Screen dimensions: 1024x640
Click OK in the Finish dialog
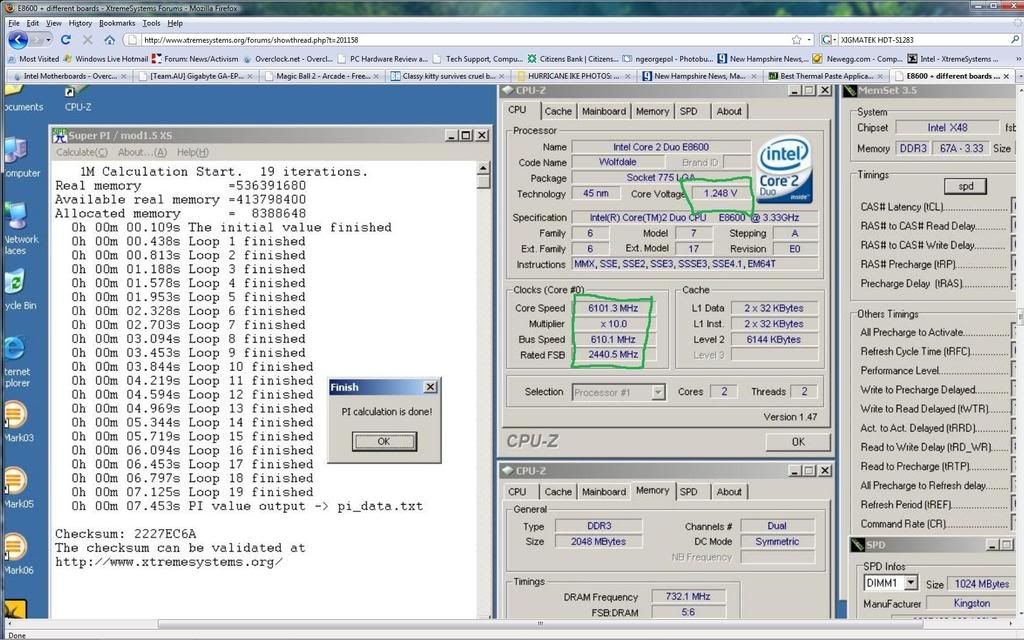point(384,441)
